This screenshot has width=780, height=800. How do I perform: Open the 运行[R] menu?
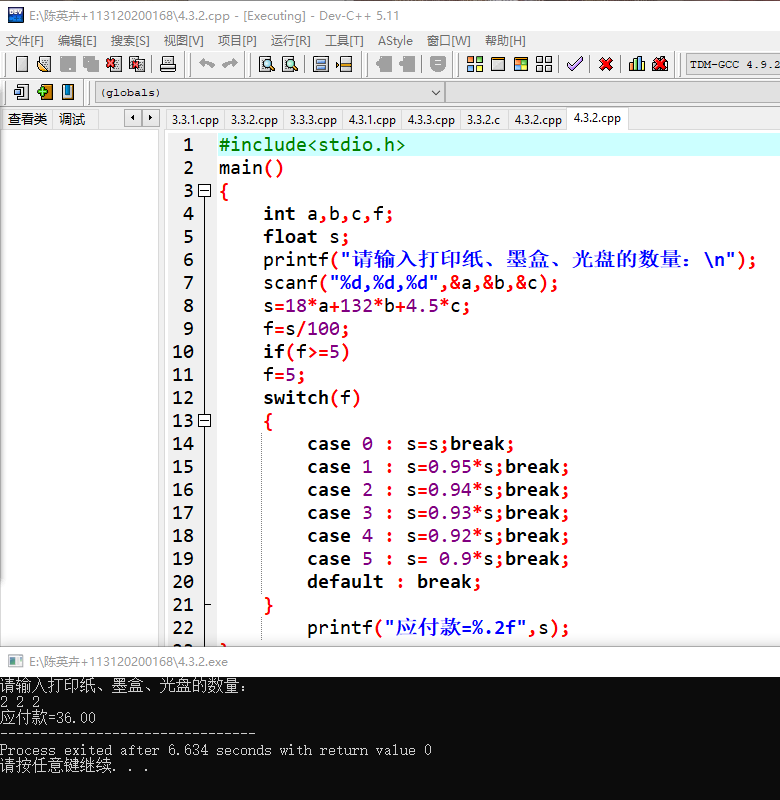coord(290,41)
